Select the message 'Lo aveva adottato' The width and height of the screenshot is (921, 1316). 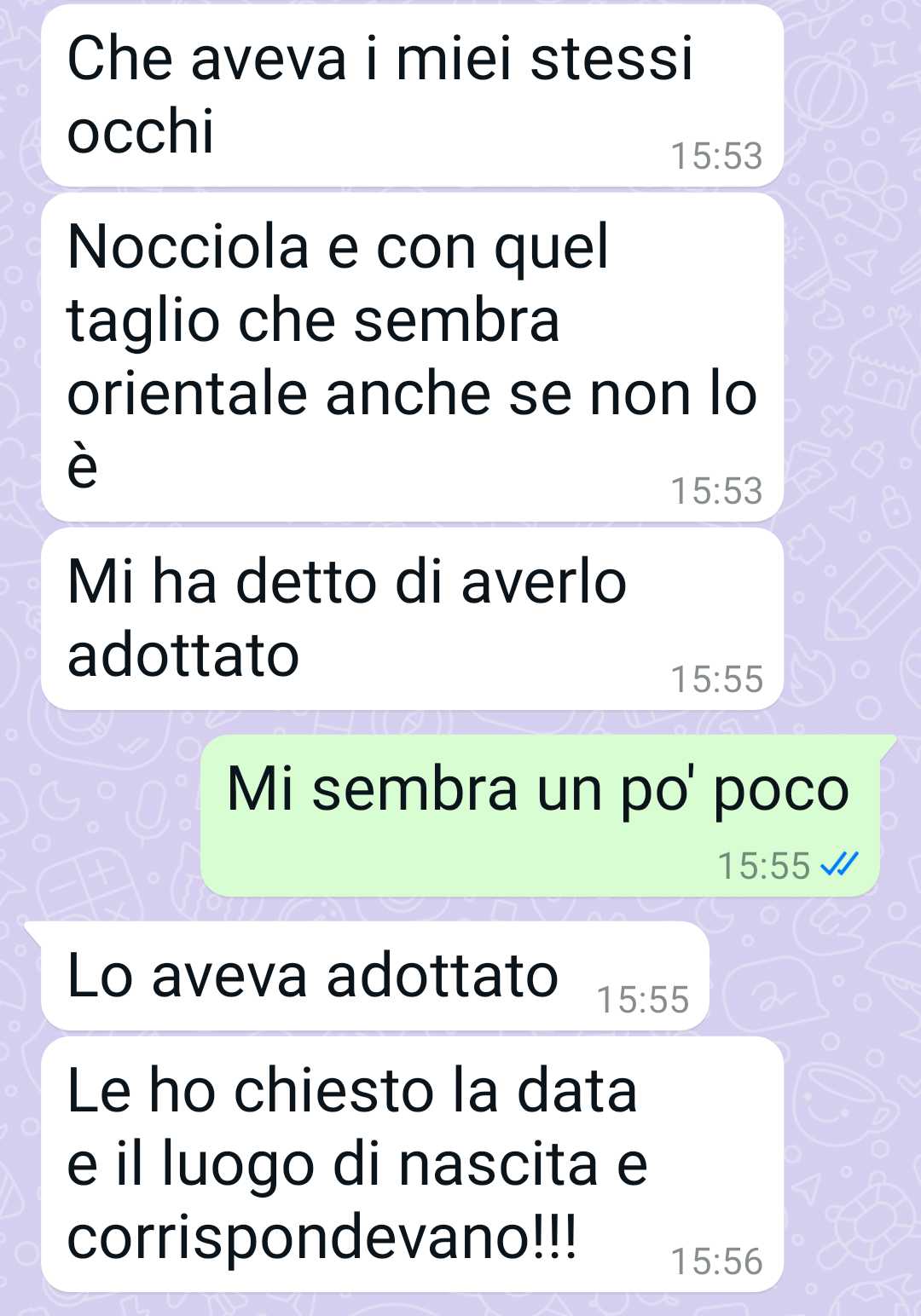coord(375,976)
